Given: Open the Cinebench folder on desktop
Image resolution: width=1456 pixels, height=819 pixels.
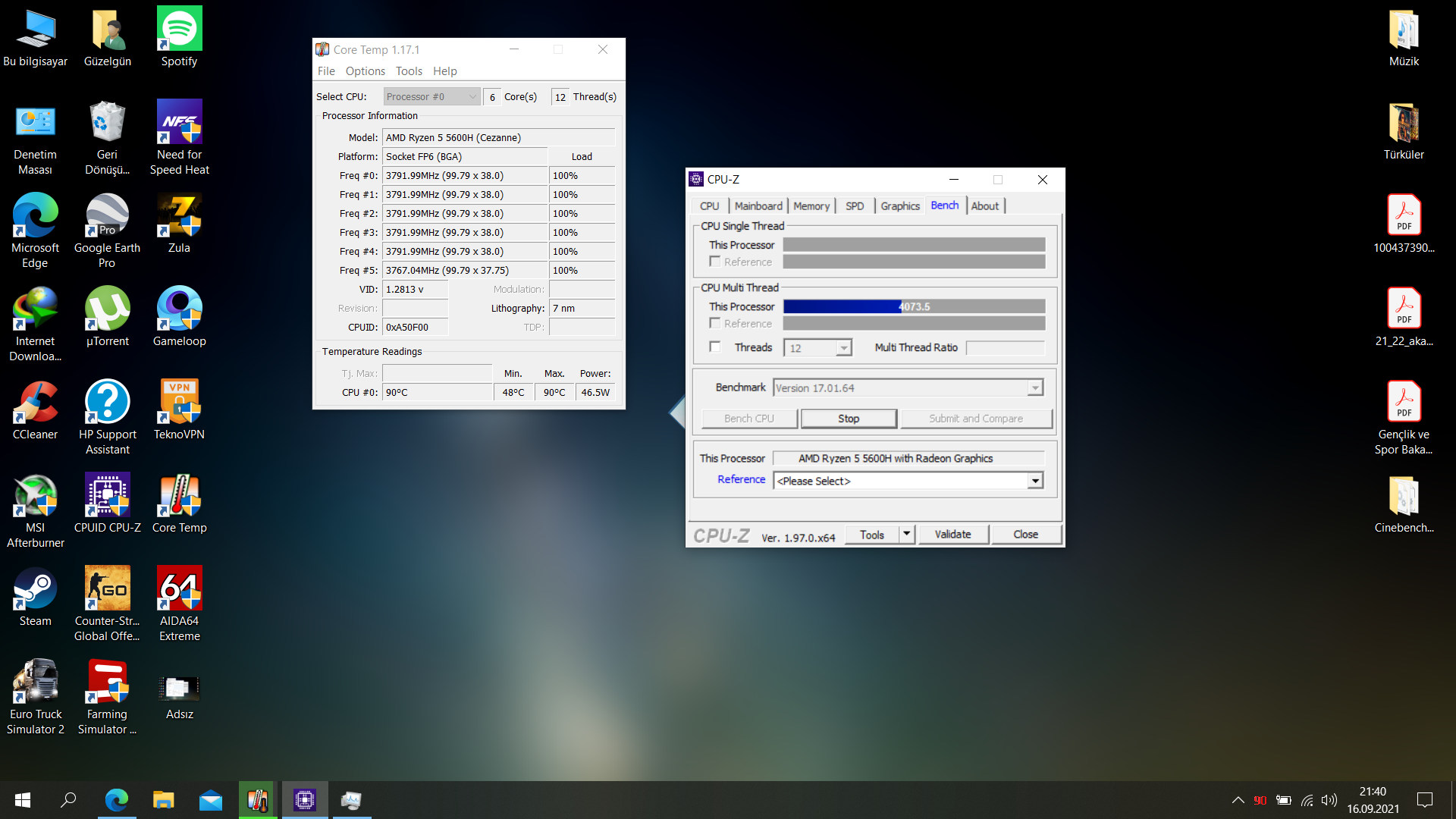Looking at the screenshot, I should click(x=1403, y=497).
